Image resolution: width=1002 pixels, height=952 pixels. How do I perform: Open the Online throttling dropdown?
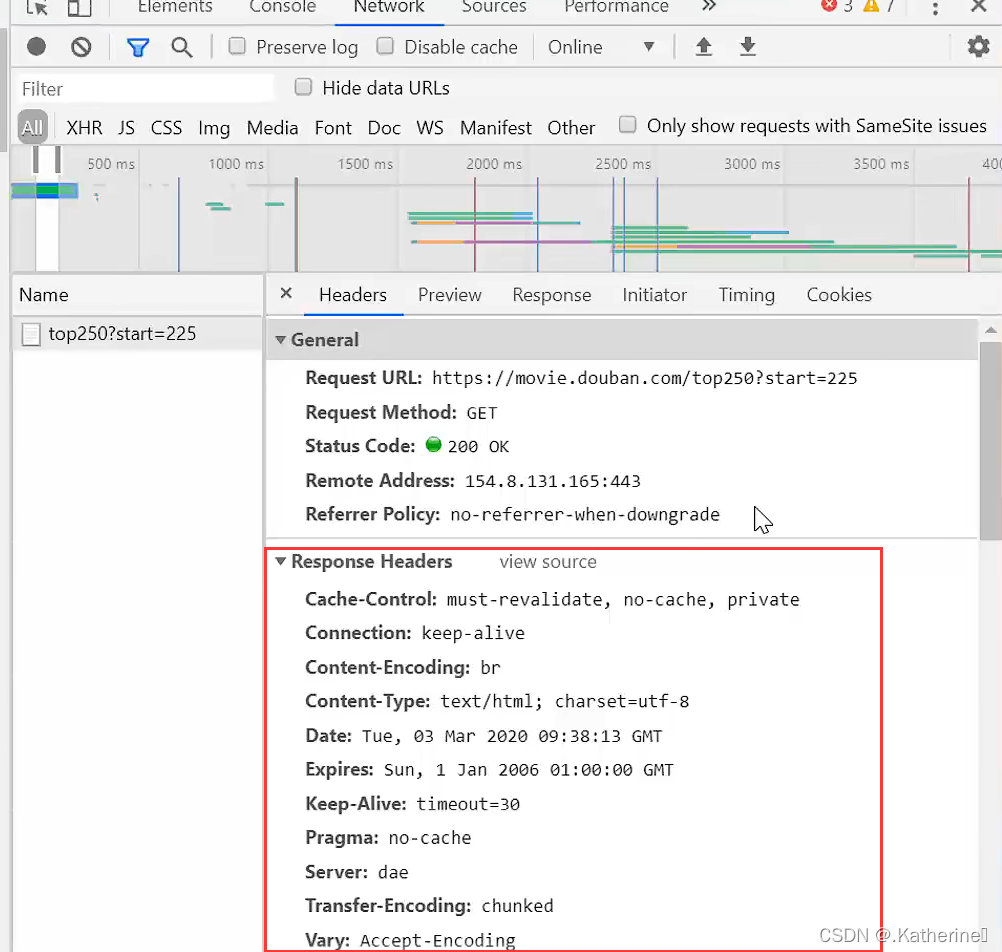click(x=601, y=47)
